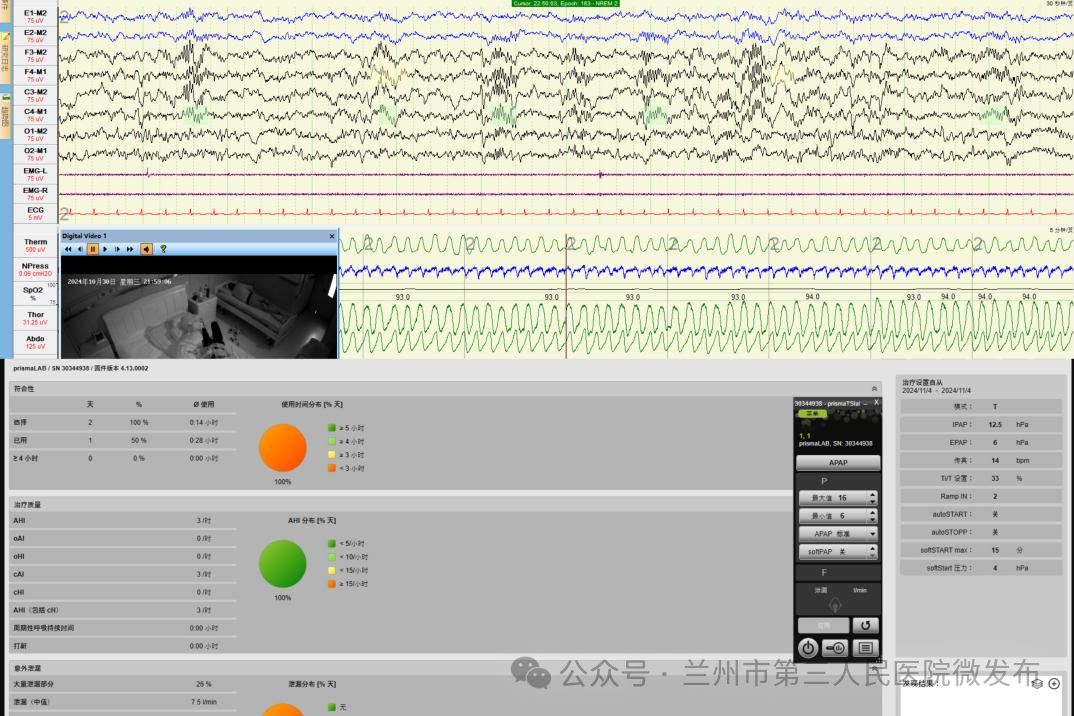
Task: Open the report list icon in prismaTS
Action: click(868, 648)
